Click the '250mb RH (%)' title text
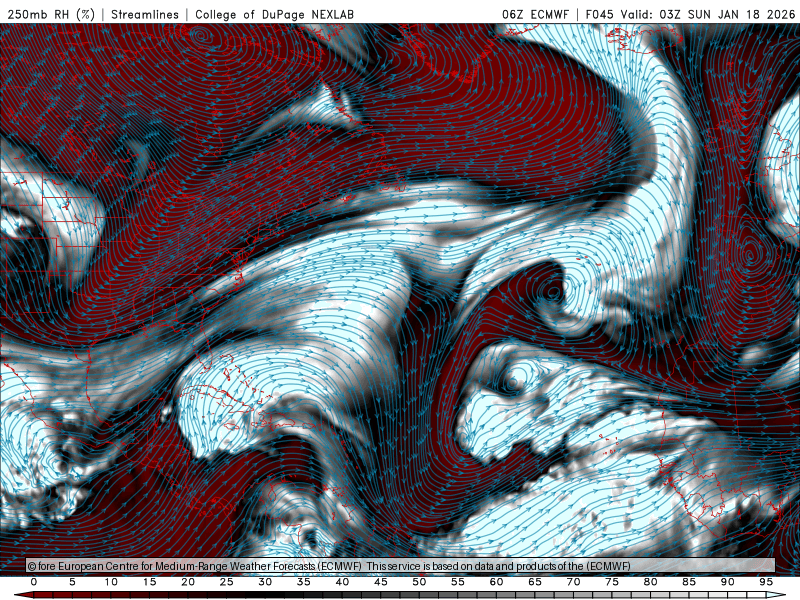 click(51, 14)
